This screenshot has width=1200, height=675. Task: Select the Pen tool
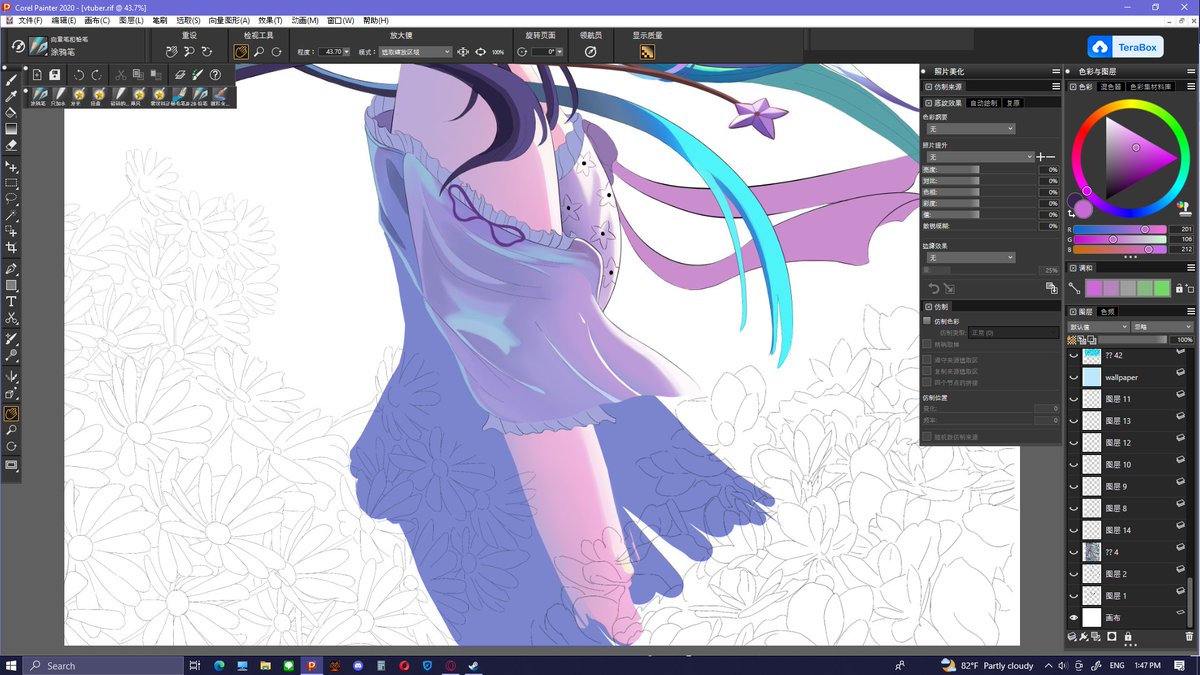point(12,269)
